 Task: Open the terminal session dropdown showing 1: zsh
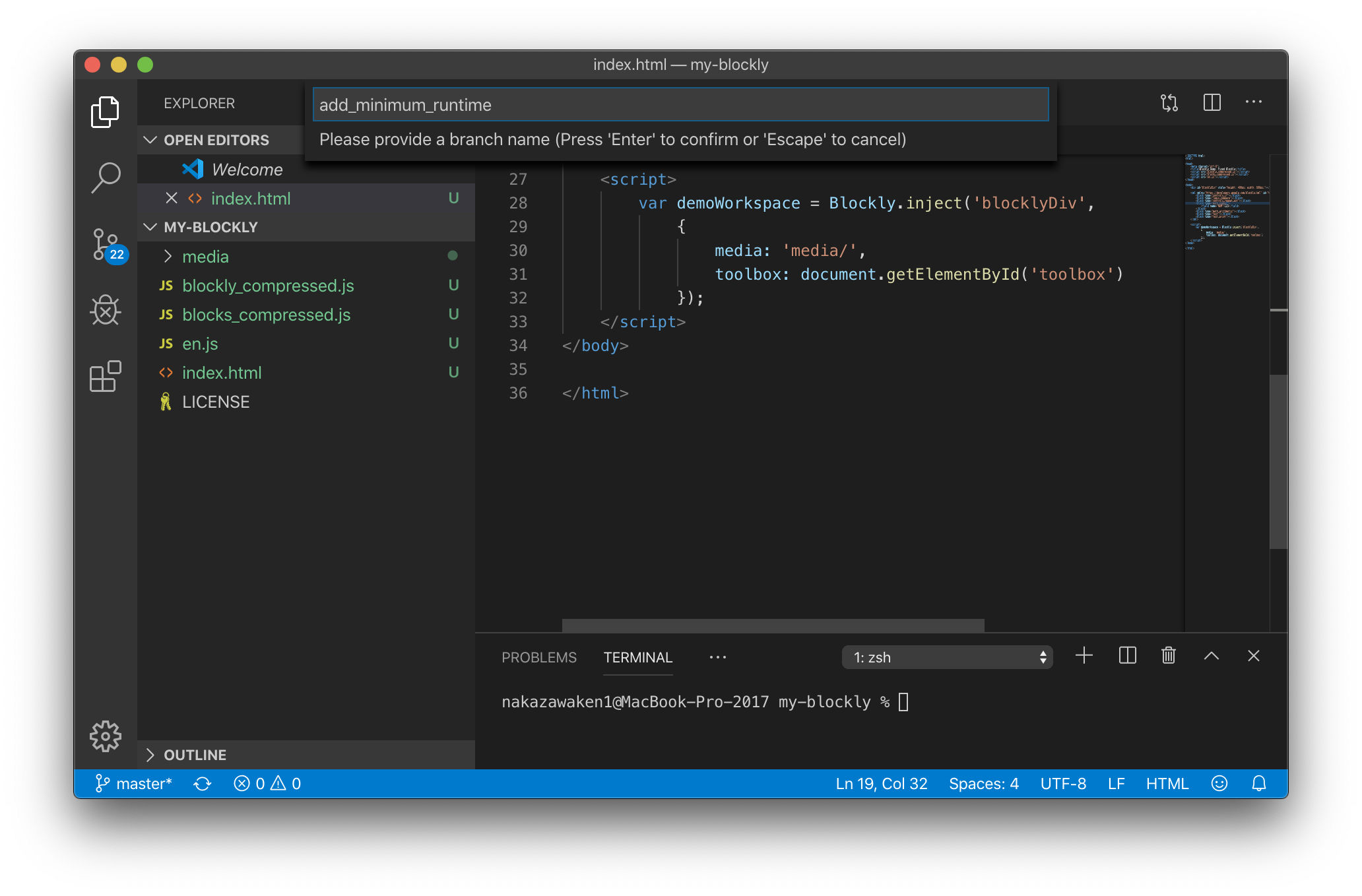click(947, 657)
